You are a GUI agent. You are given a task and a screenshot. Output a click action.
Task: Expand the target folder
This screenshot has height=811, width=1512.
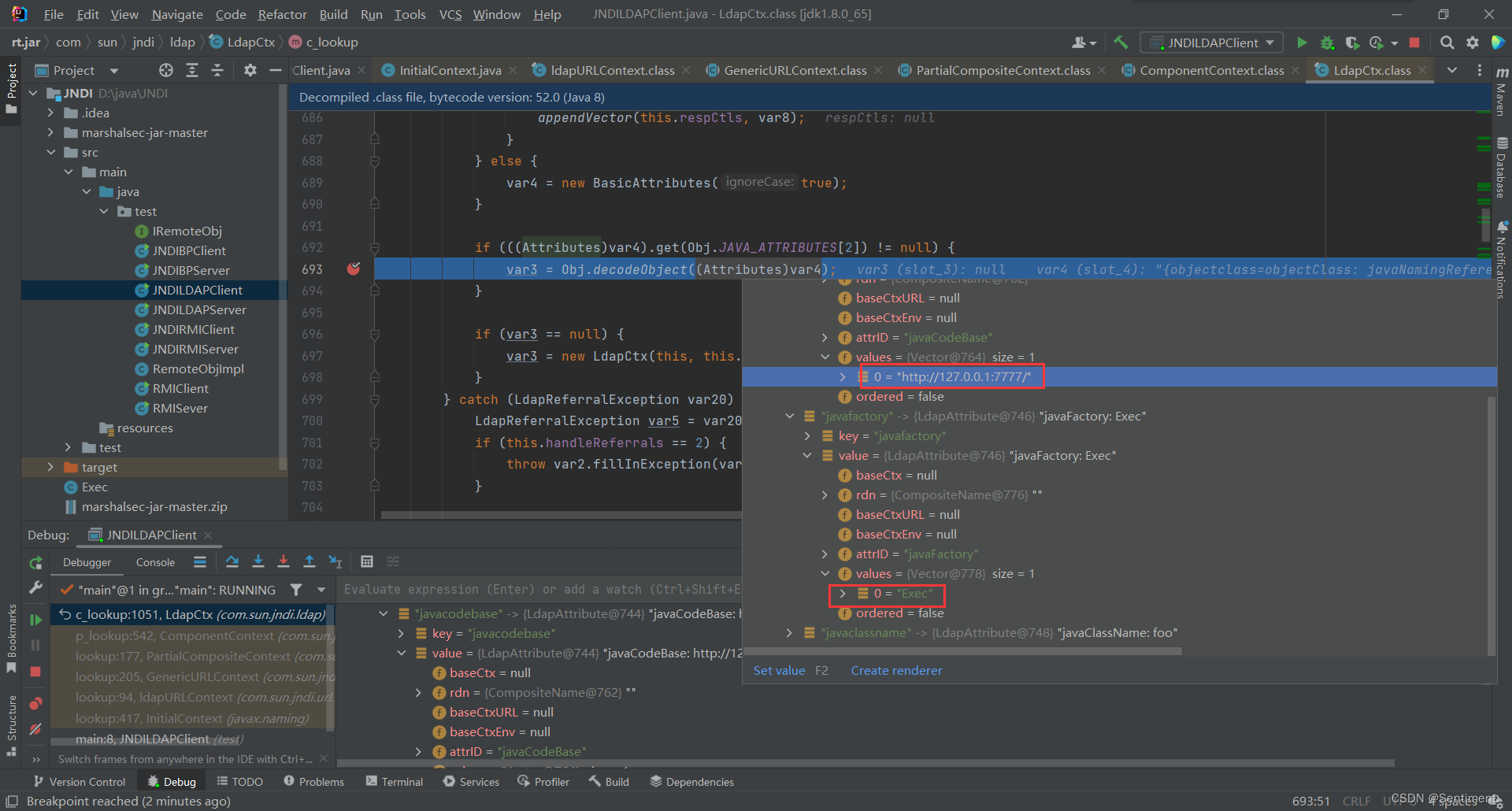51,467
